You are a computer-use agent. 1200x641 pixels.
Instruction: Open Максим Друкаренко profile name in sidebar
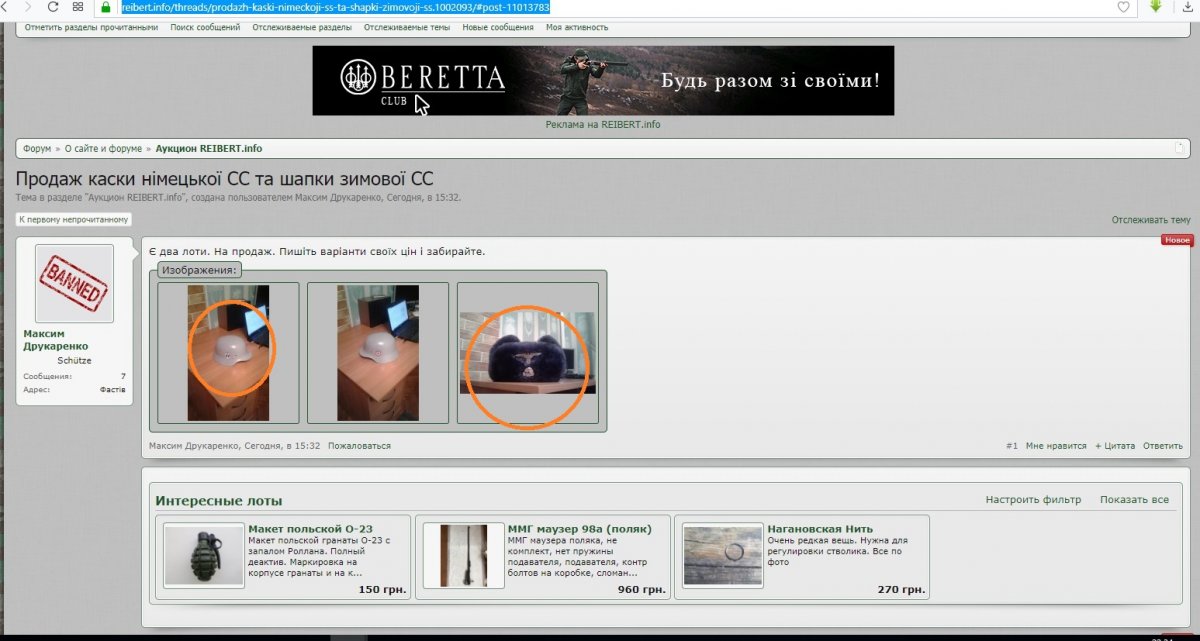tap(57, 340)
